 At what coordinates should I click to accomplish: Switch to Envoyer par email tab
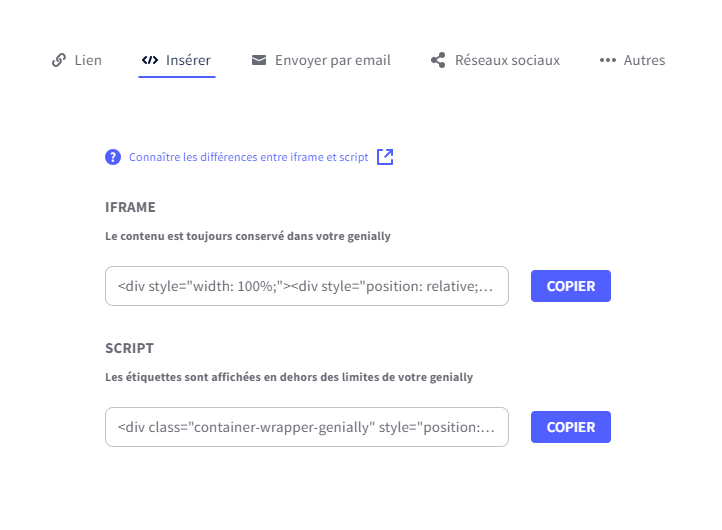(x=334, y=60)
